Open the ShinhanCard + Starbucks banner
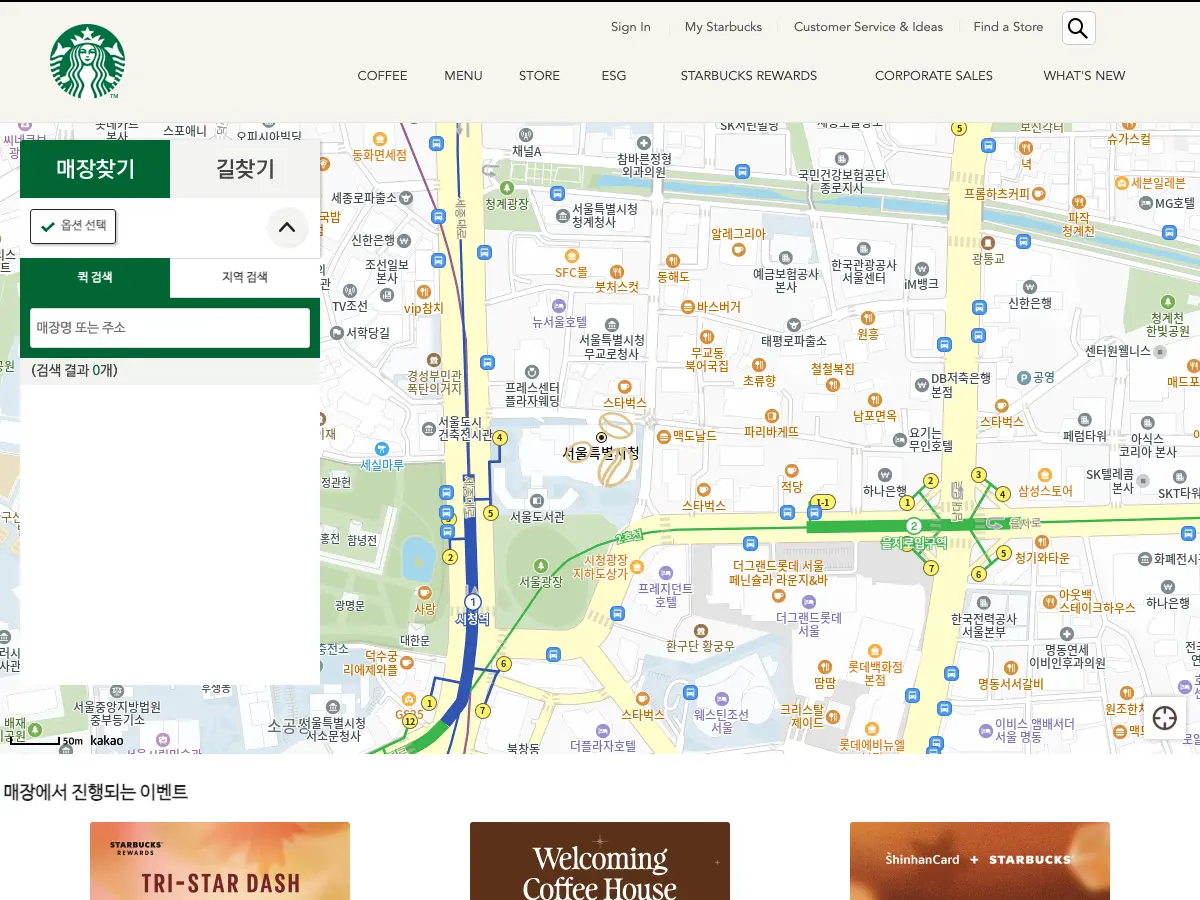This screenshot has height=900, width=1200. (980, 861)
